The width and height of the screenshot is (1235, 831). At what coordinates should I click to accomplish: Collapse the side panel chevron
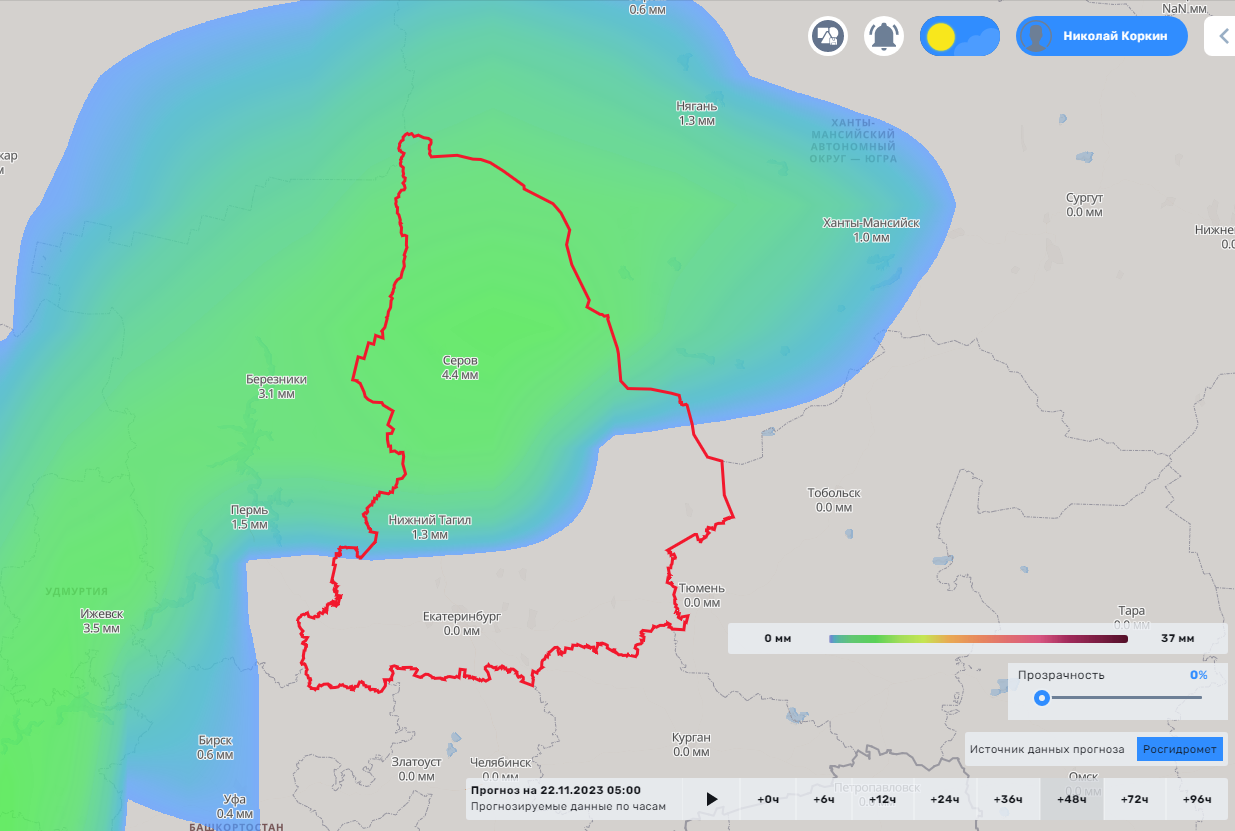(x=1223, y=37)
